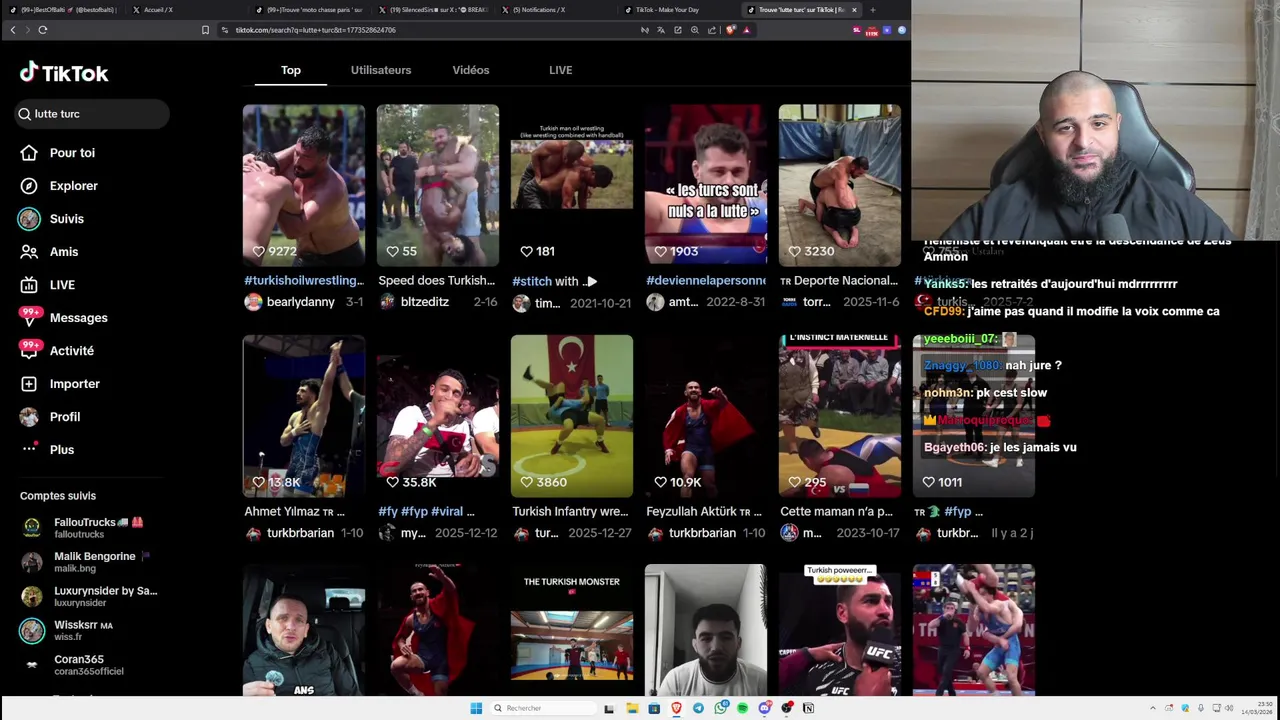1280x720 pixels.
Task: Open the Plus three-dots menu
Action: [x=29, y=449]
